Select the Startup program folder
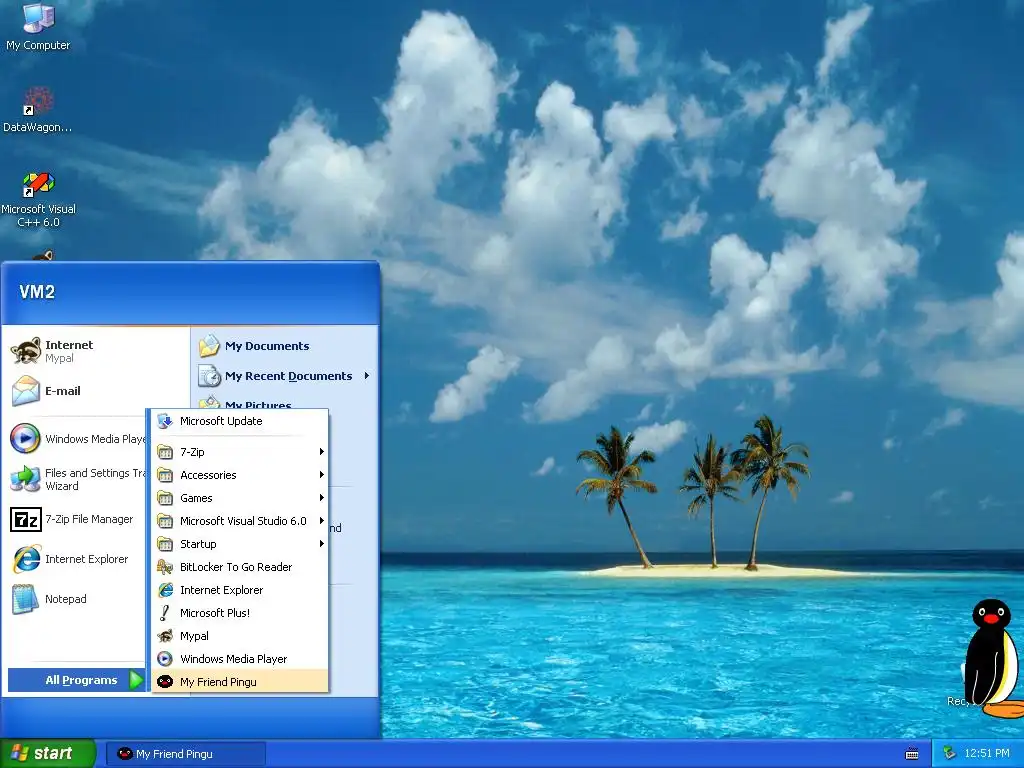This screenshot has height=768, width=1024. (x=240, y=543)
